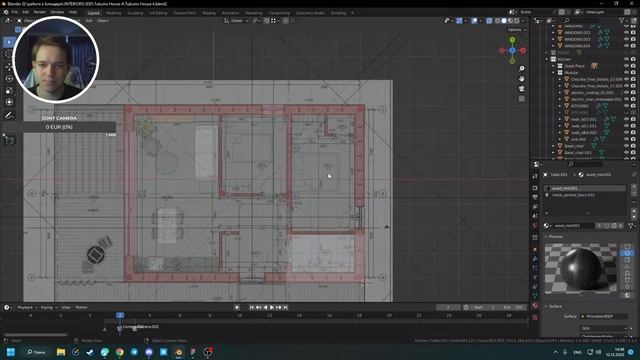Viewport: 640px width, 360px height.
Task: Open the World properties tab
Action: pyautogui.click(x=535, y=226)
